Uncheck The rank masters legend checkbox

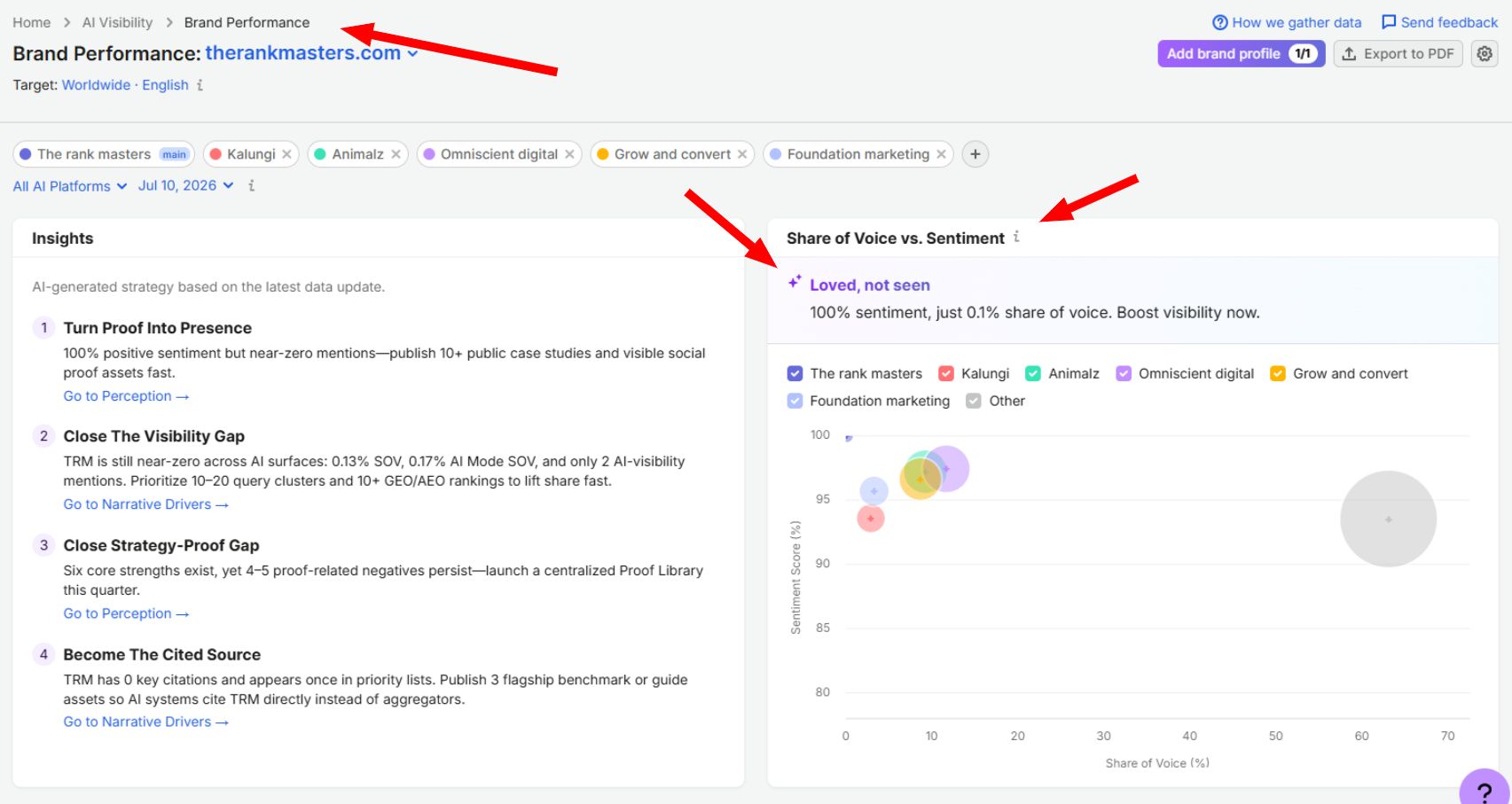[x=795, y=374]
